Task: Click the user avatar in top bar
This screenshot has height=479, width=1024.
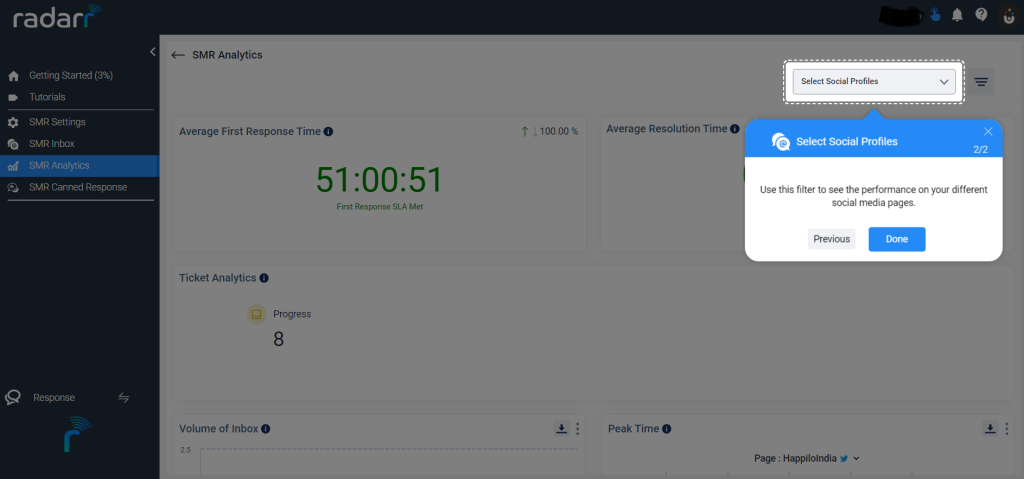Action: (x=1008, y=15)
